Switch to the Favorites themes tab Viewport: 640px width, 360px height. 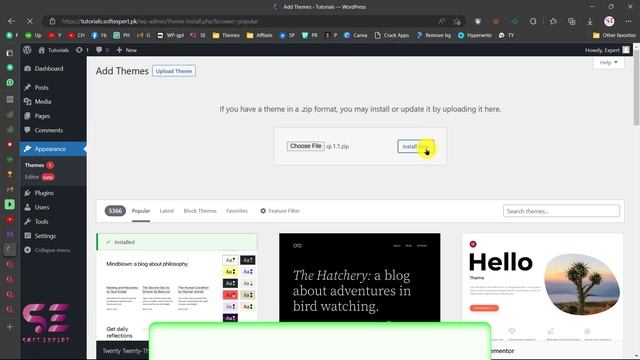tap(237, 211)
